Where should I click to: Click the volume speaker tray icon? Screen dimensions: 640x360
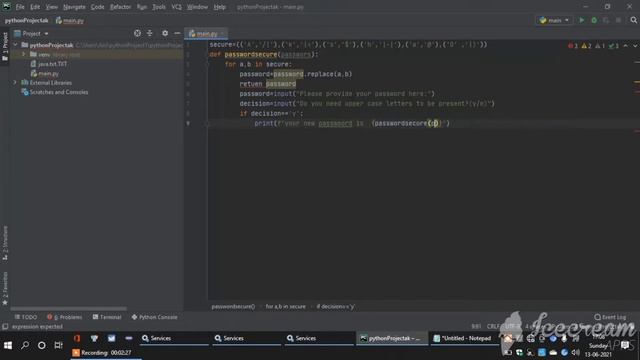(576, 353)
